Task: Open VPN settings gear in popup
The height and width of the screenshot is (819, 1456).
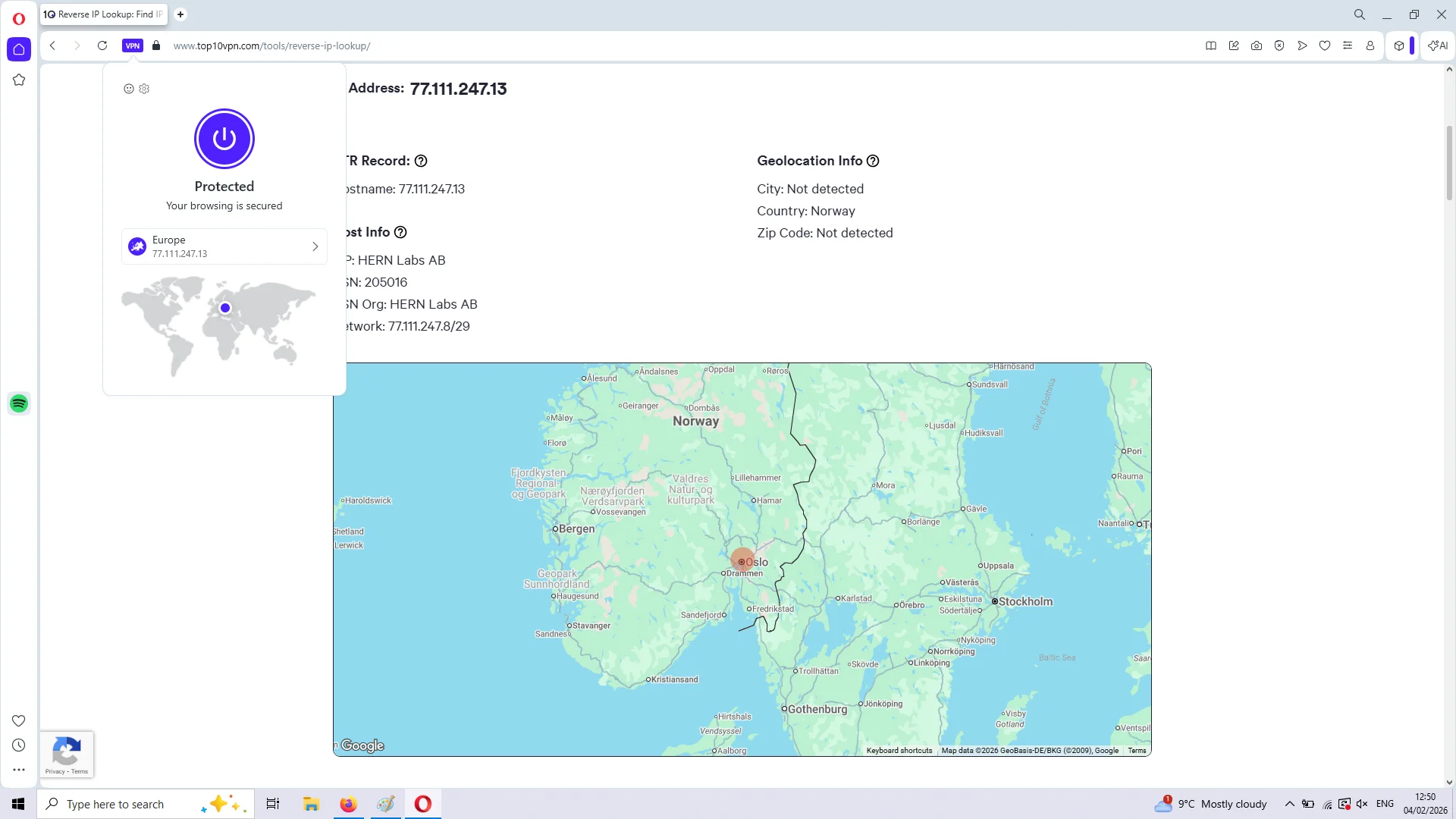Action: 144,89
